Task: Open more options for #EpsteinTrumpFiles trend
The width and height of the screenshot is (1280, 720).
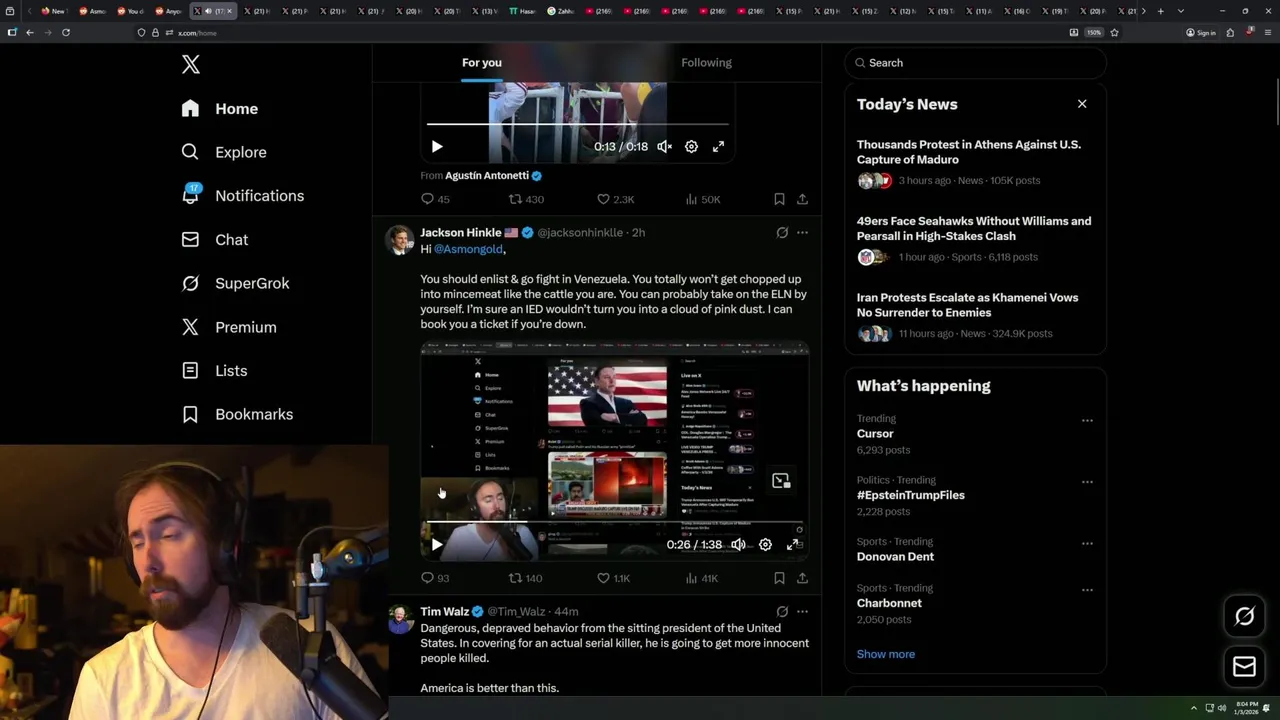Action: [1087, 482]
